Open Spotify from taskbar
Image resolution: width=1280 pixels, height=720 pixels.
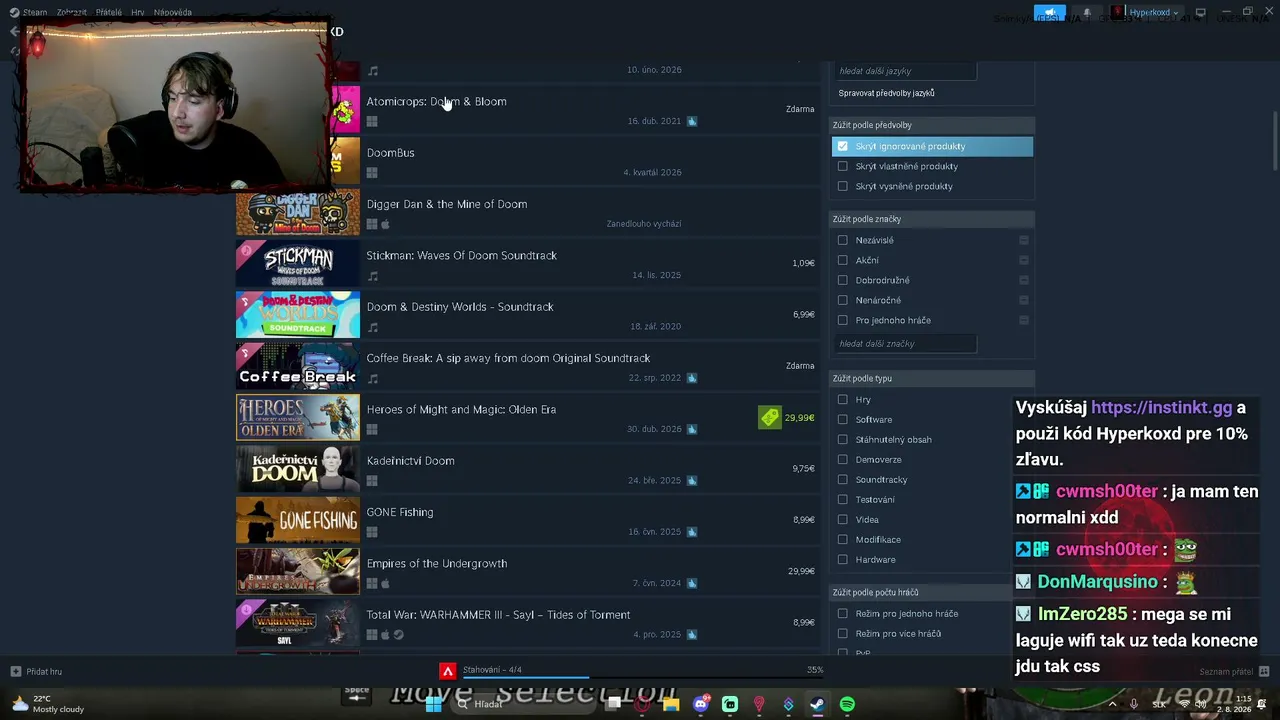point(847,704)
